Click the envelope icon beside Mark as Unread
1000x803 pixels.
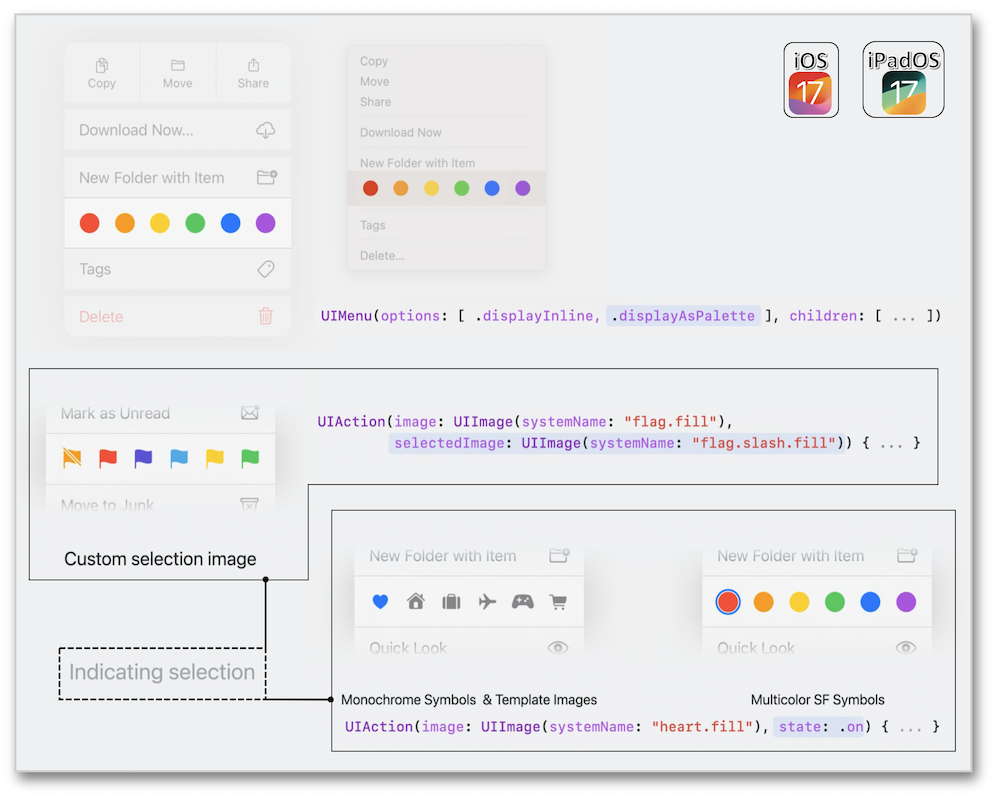(x=250, y=413)
